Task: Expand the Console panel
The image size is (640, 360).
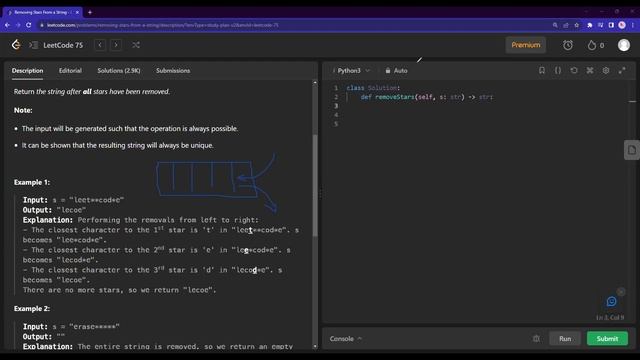Action: pos(345,338)
